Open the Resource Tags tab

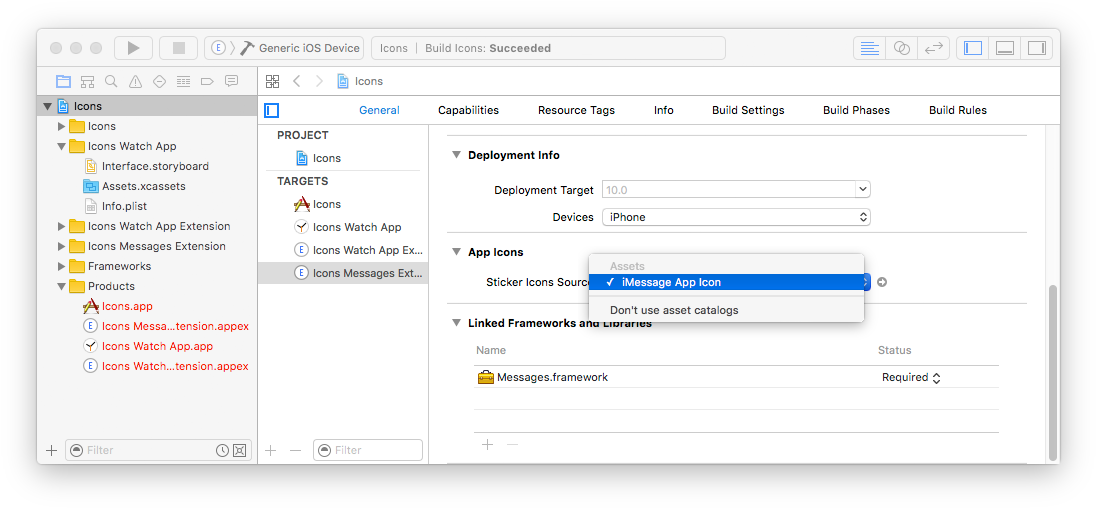point(577,110)
